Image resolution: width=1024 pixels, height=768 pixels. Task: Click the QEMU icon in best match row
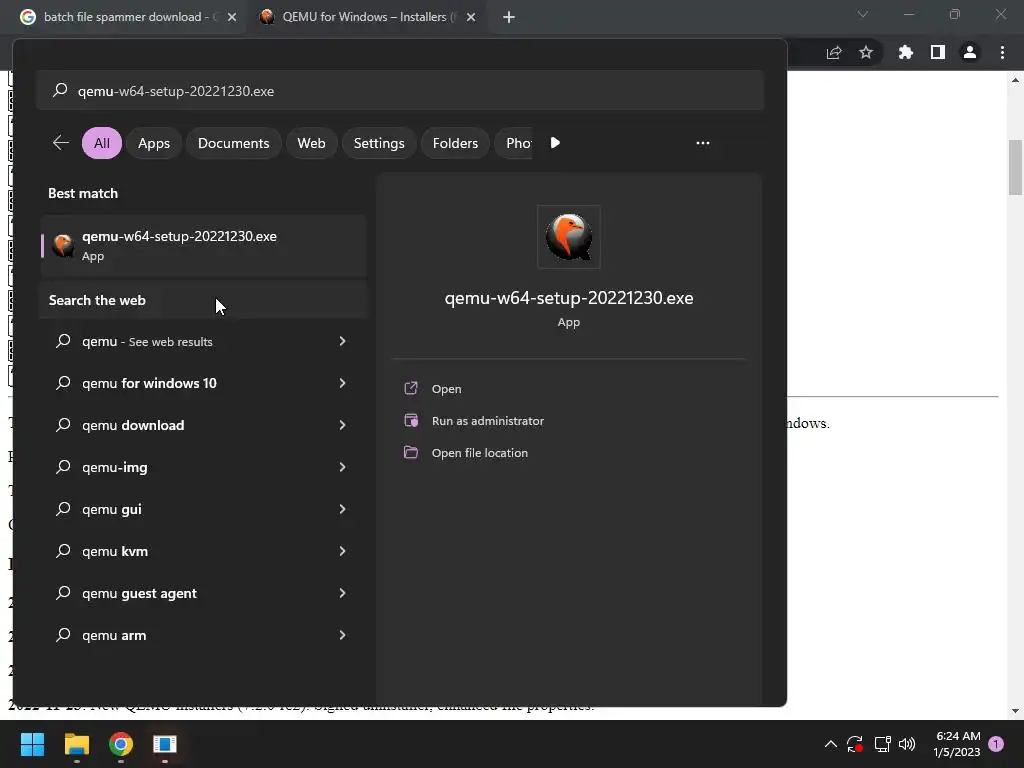pos(63,246)
